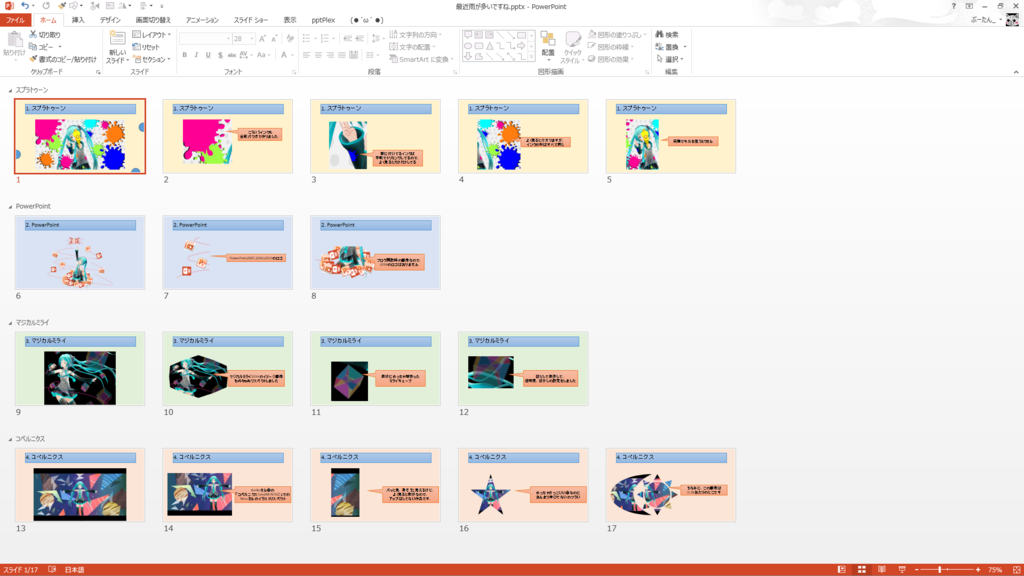Click the New Slide (新しいスライド) icon

[118, 39]
